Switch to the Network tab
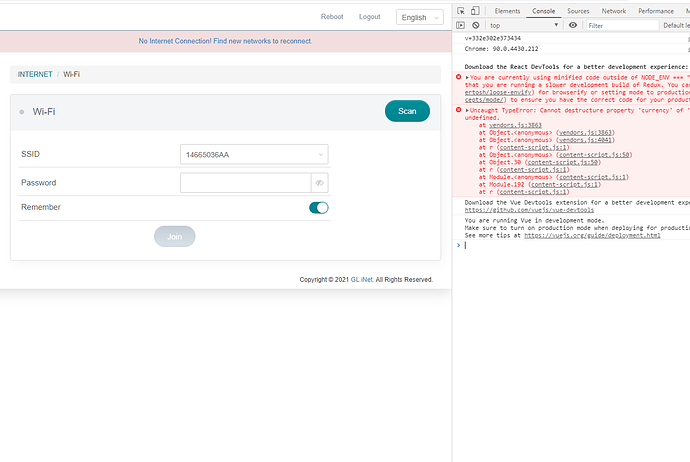Screen dimensions: 690x462 coord(613,11)
